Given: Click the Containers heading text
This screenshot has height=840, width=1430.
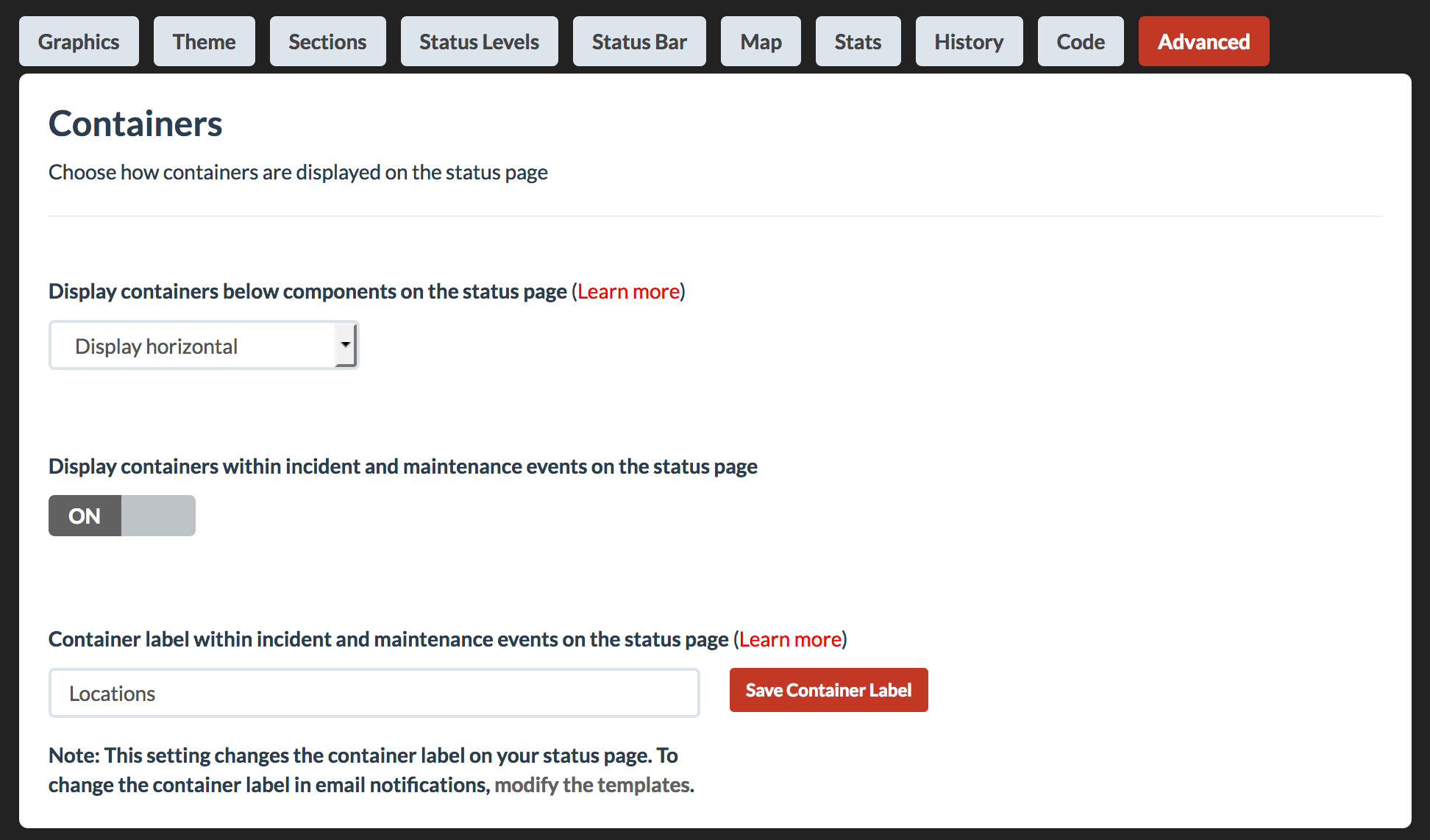Looking at the screenshot, I should tap(135, 123).
